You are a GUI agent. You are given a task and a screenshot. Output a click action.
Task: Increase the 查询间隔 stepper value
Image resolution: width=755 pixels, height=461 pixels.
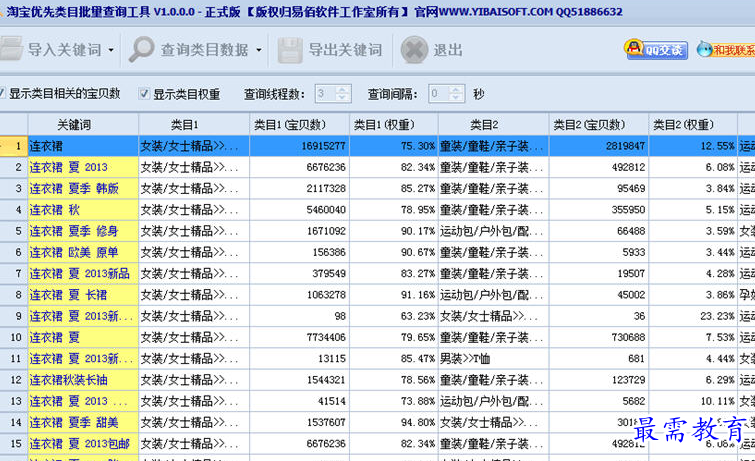pos(456,90)
